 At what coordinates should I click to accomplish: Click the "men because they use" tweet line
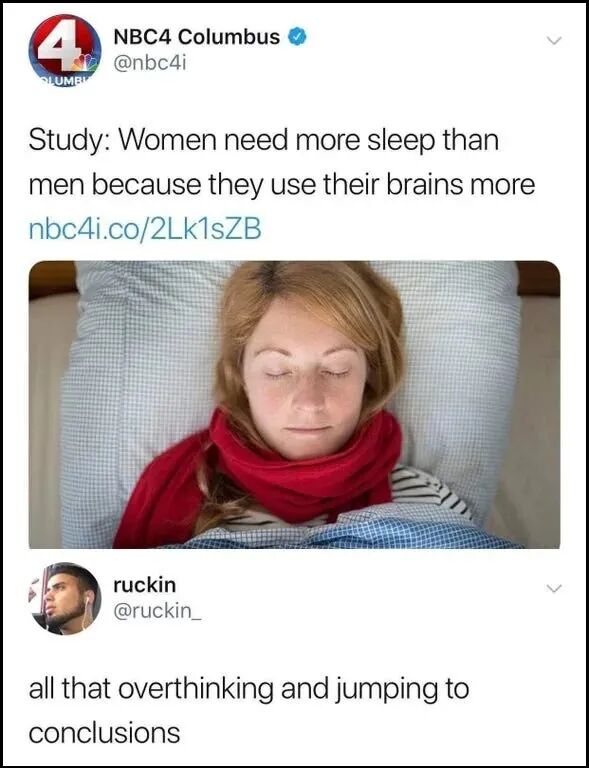282,186
